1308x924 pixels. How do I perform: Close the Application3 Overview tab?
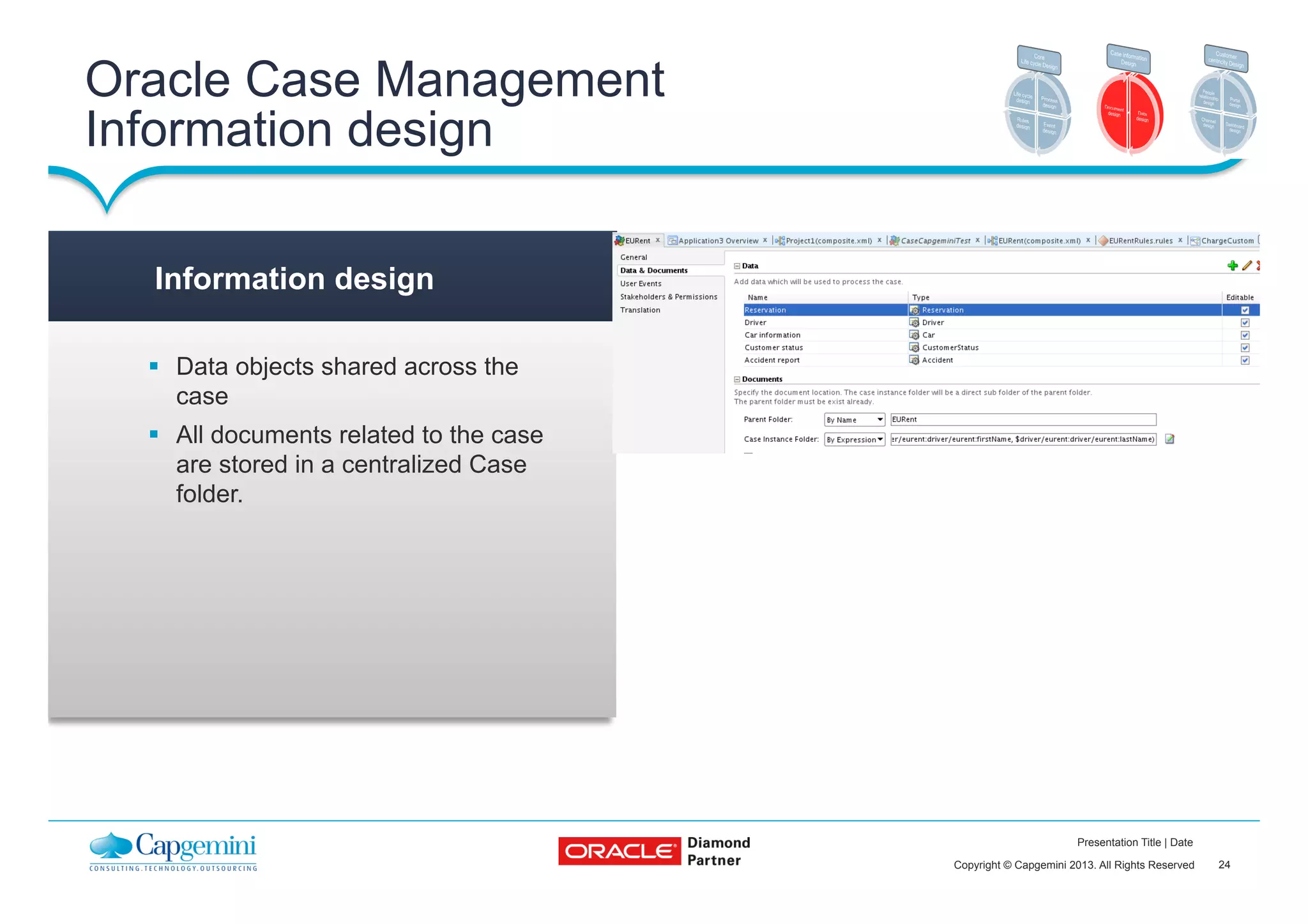point(765,240)
